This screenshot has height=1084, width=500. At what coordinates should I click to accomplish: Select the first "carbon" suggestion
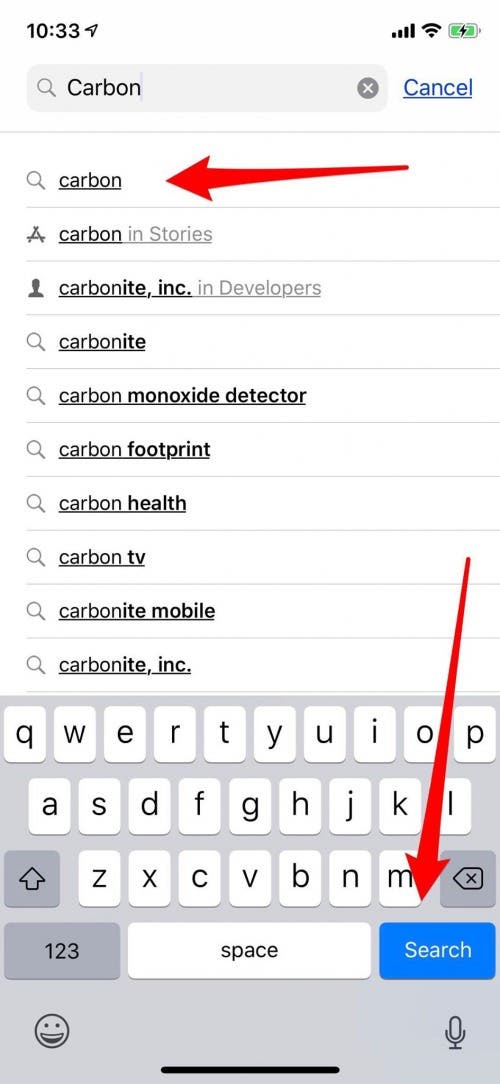pos(263,180)
